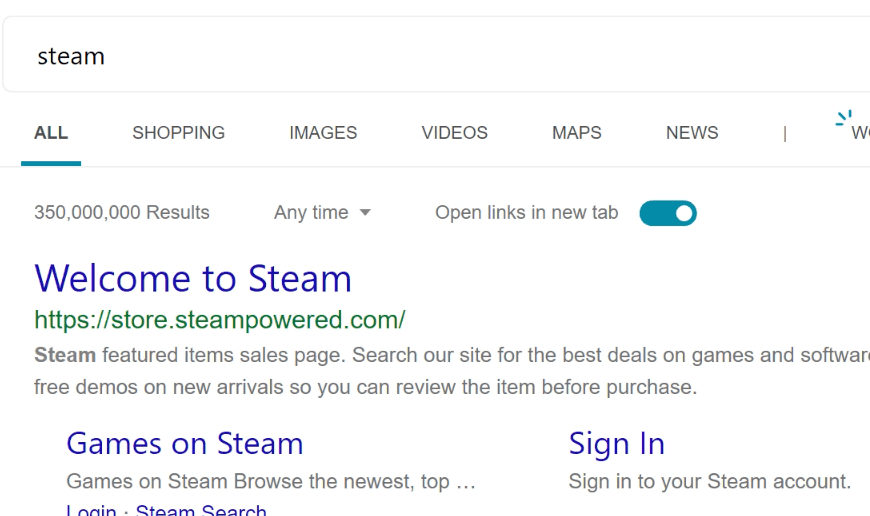Click the Open links in new tab label
This screenshot has width=870, height=516.
tap(527, 213)
